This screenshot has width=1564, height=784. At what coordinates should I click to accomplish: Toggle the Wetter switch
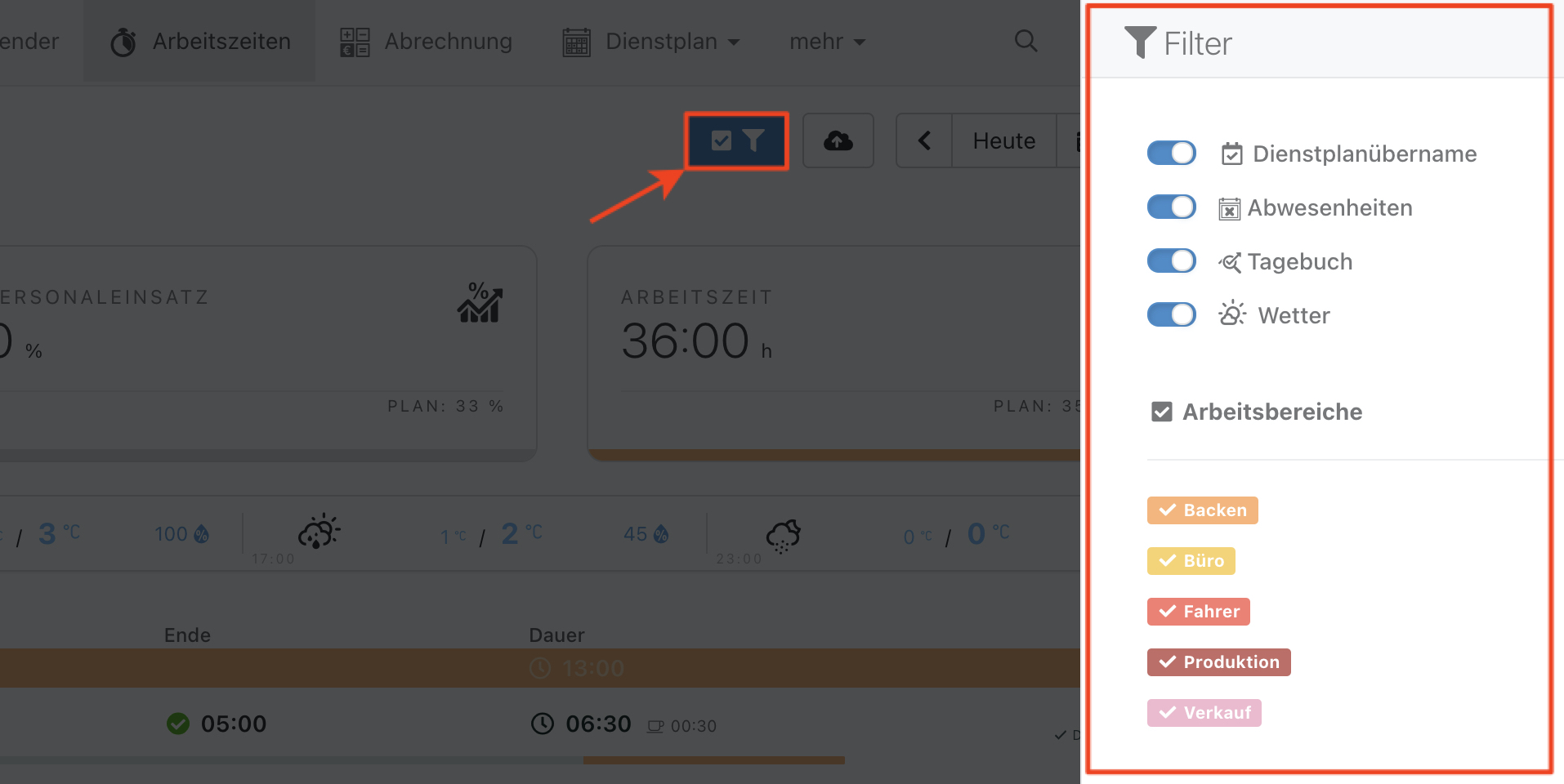click(1171, 314)
